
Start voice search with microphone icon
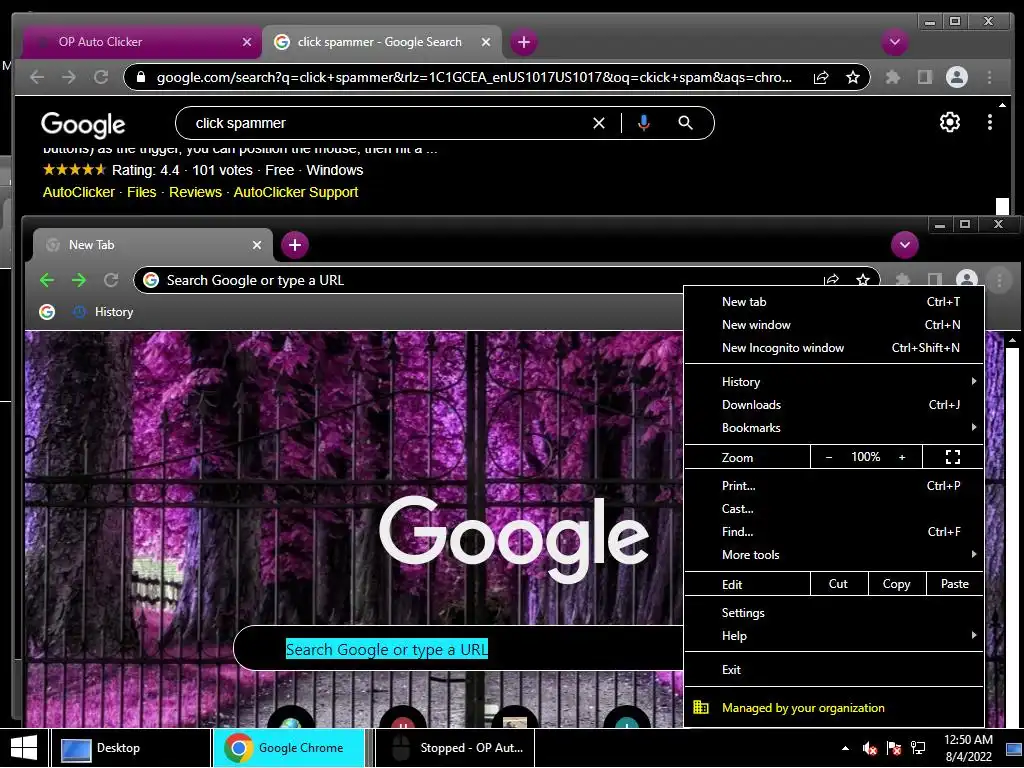(644, 123)
